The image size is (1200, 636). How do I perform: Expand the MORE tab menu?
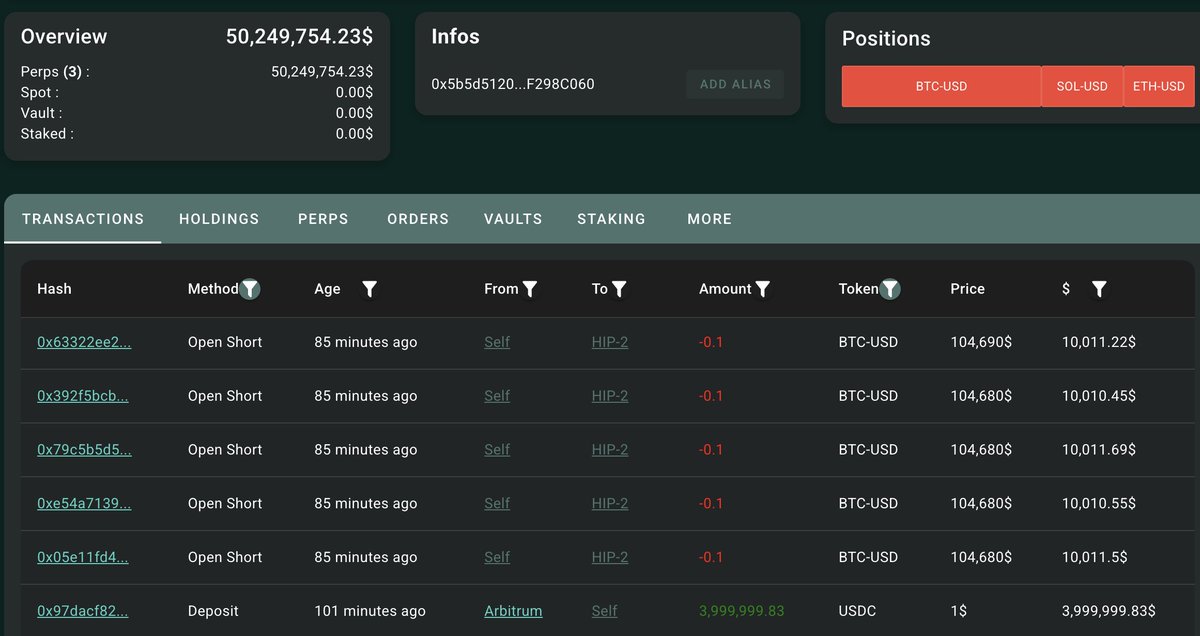(710, 219)
